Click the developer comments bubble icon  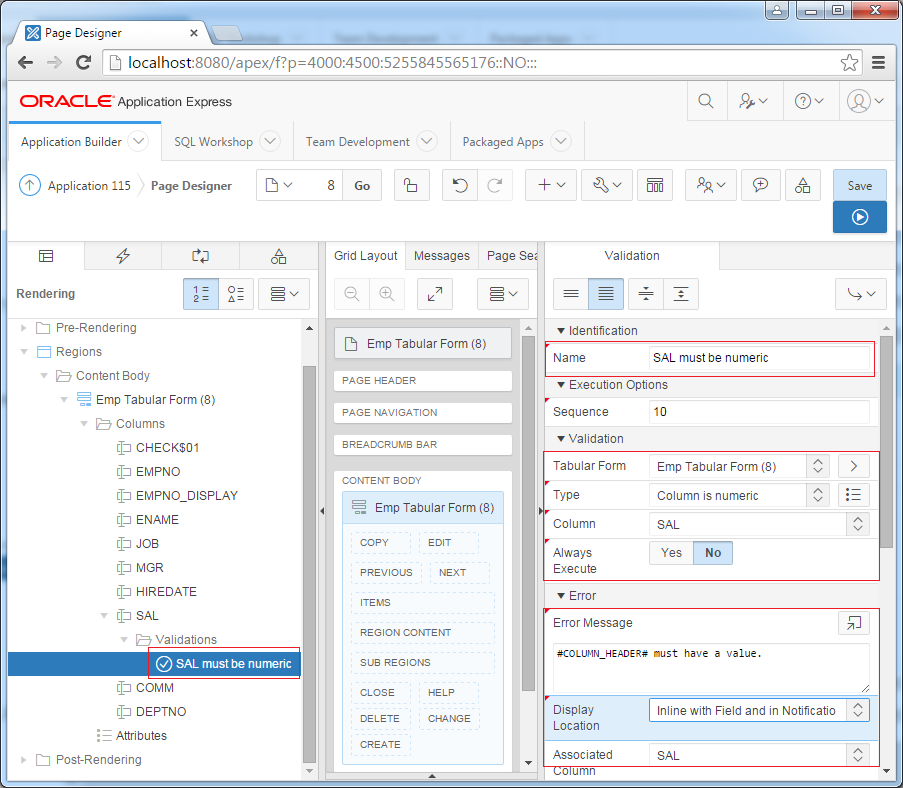[760, 185]
